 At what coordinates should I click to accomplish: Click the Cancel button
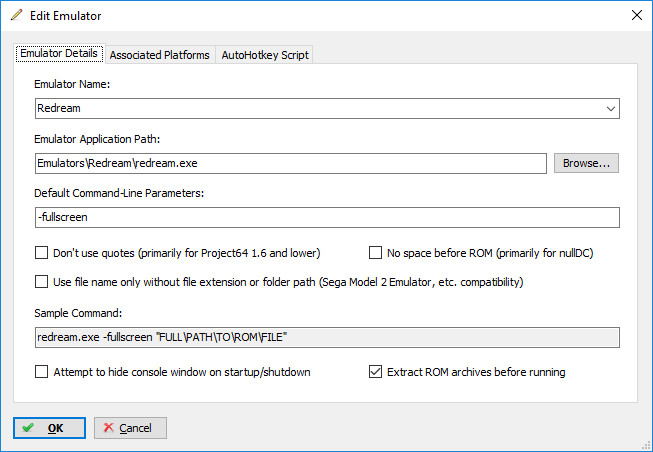click(130, 428)
